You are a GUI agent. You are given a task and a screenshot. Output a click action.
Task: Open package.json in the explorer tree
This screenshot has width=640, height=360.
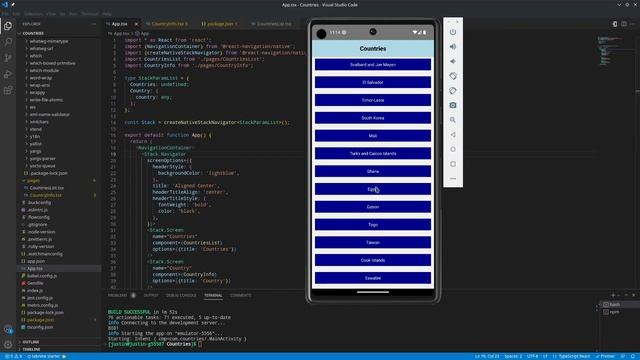(40, 320)
